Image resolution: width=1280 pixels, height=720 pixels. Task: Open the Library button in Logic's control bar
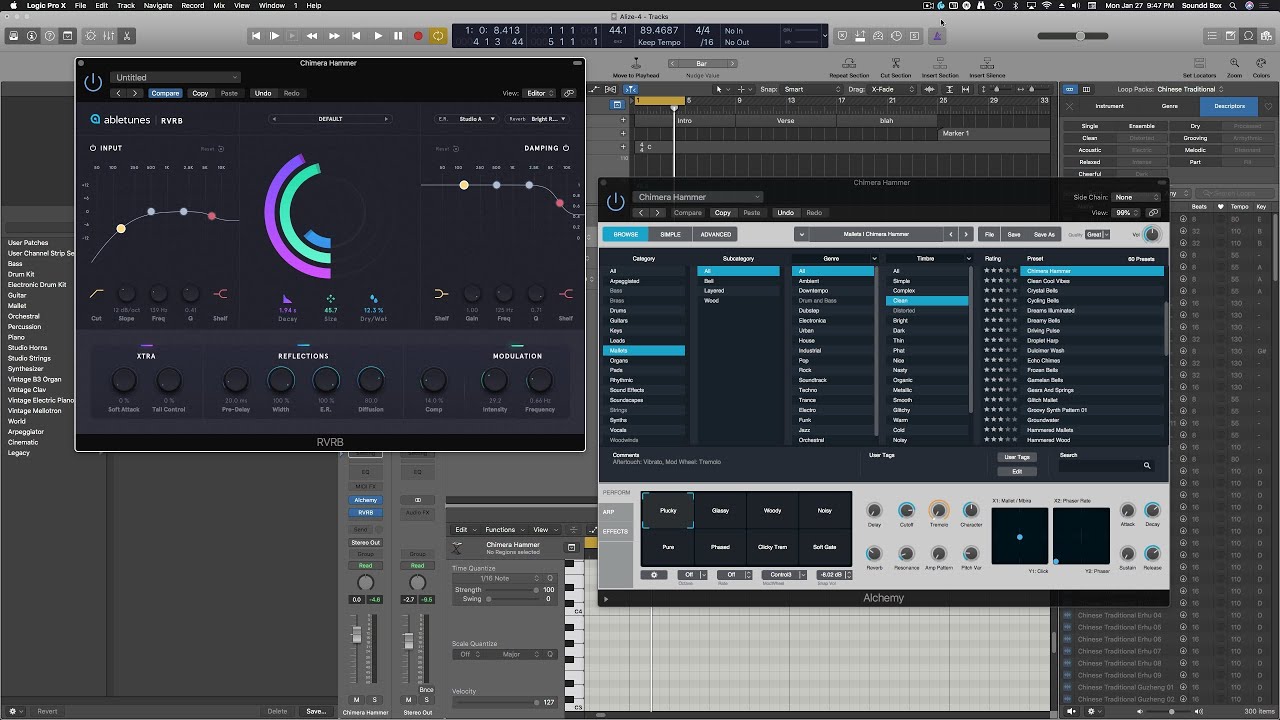pyautogui.click(x=14, y=36)
